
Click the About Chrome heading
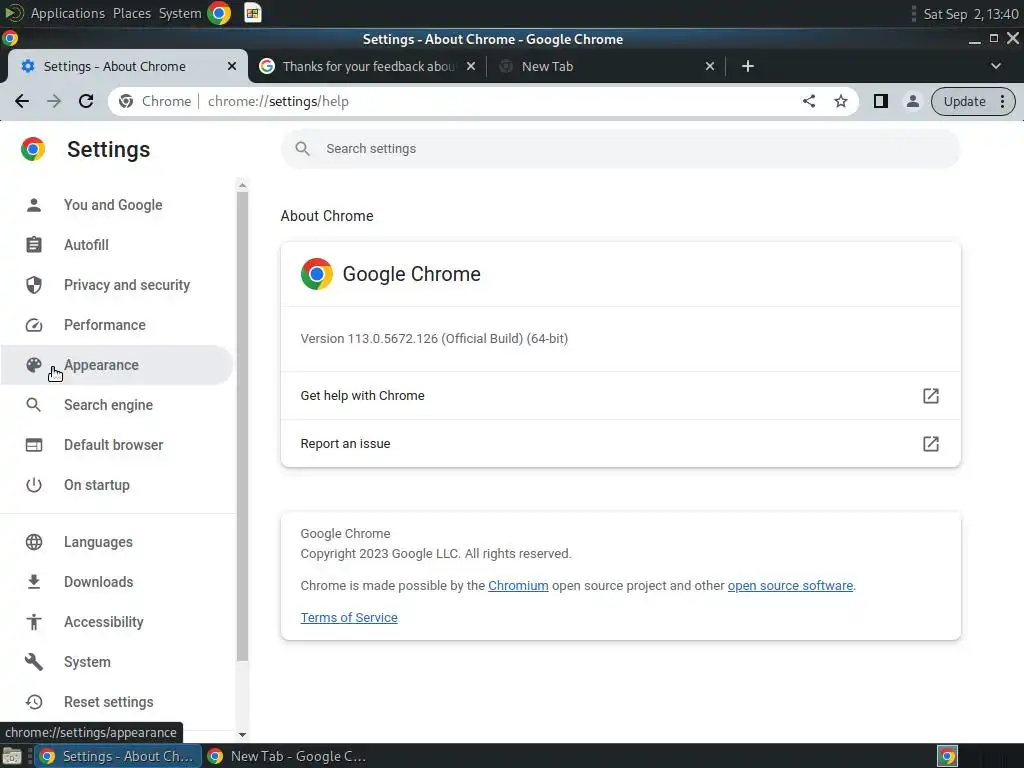point(327,216)
